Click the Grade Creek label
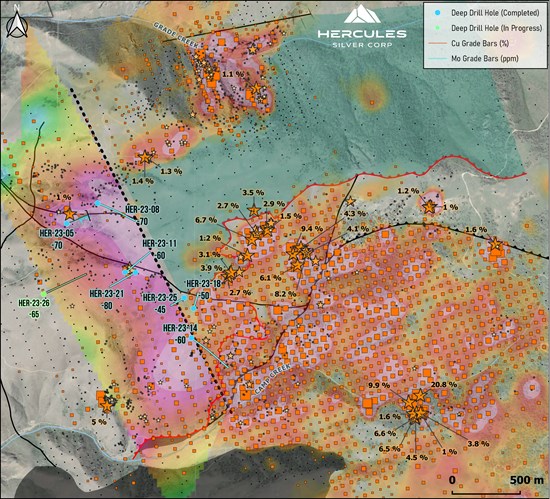 point(176,36)
